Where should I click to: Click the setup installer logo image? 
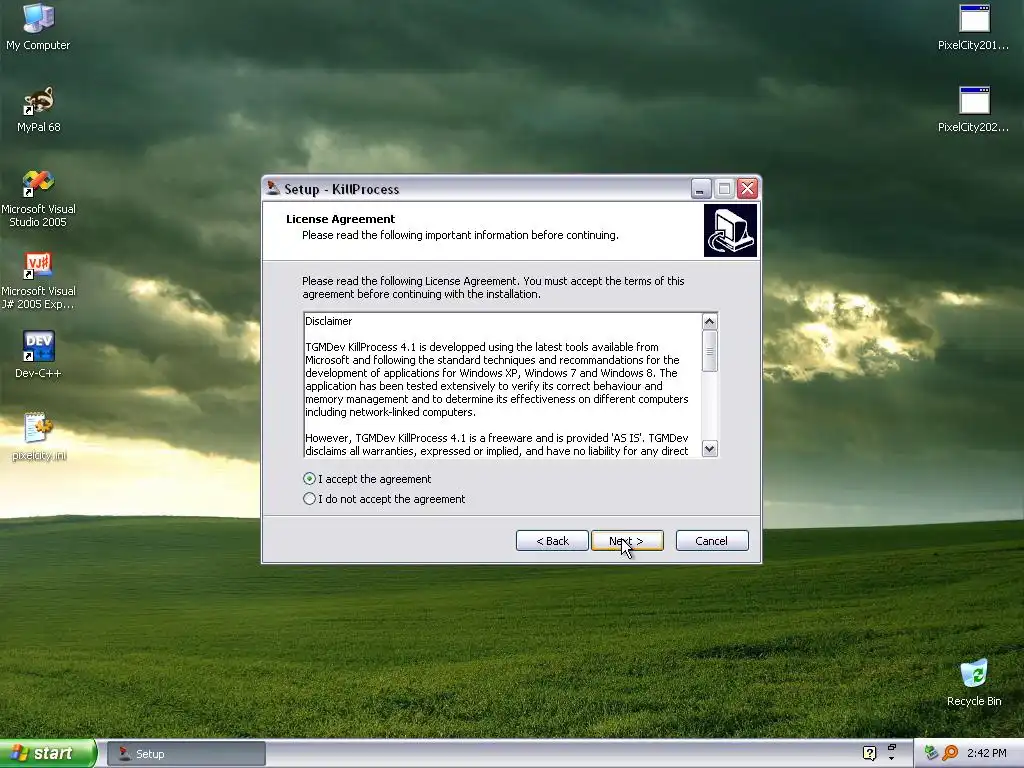point(730,231)
